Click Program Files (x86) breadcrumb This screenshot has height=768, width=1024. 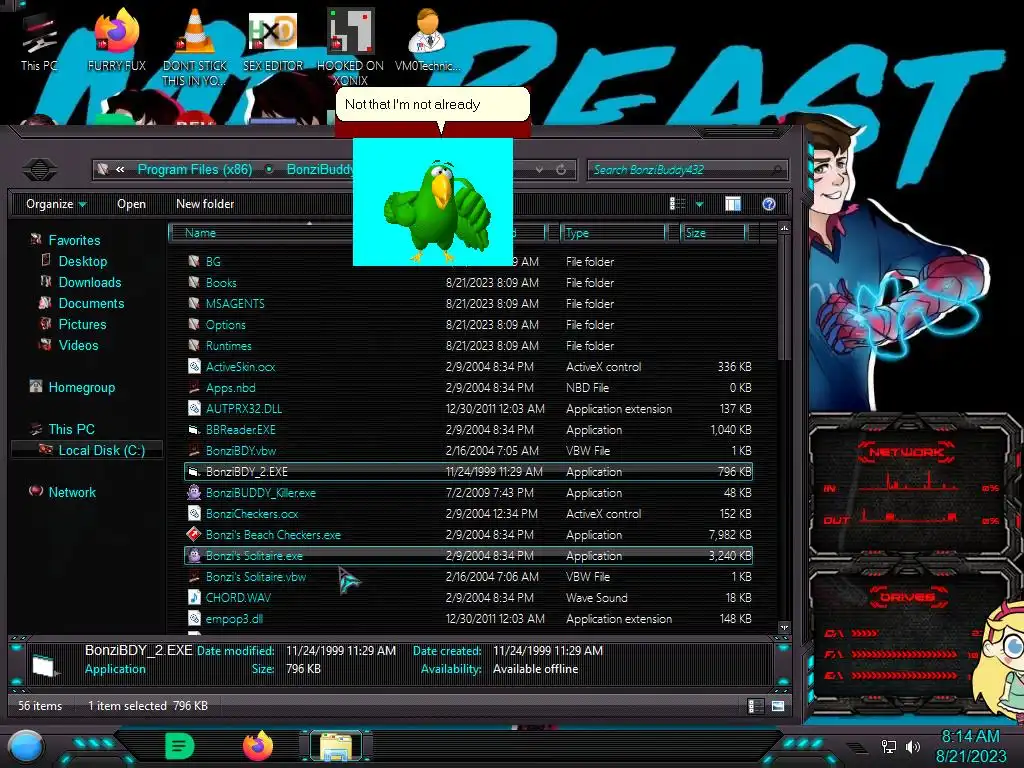[195, 170]
